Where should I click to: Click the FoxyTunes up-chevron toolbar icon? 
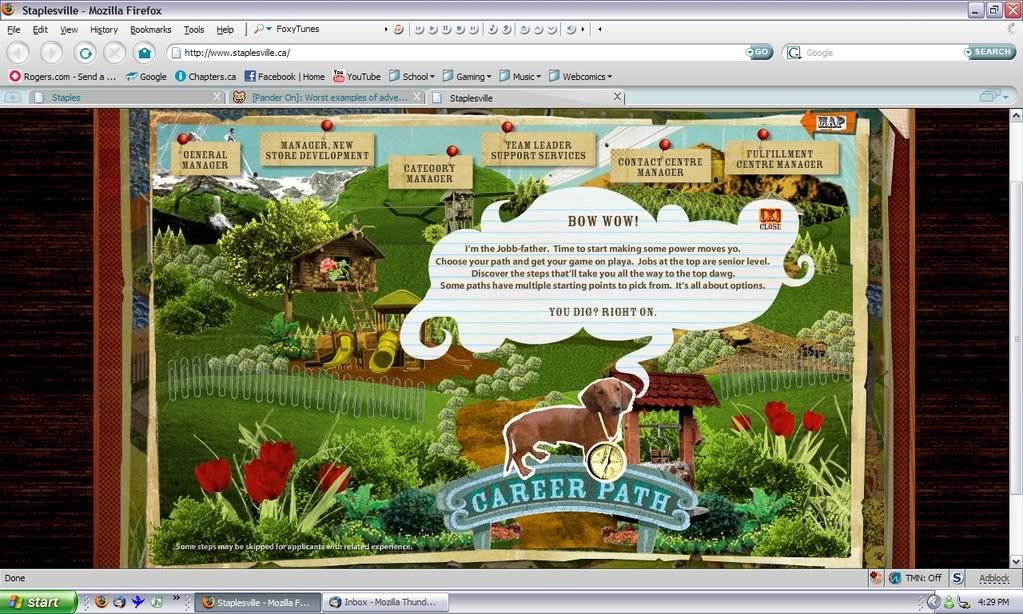click(538, 29)
